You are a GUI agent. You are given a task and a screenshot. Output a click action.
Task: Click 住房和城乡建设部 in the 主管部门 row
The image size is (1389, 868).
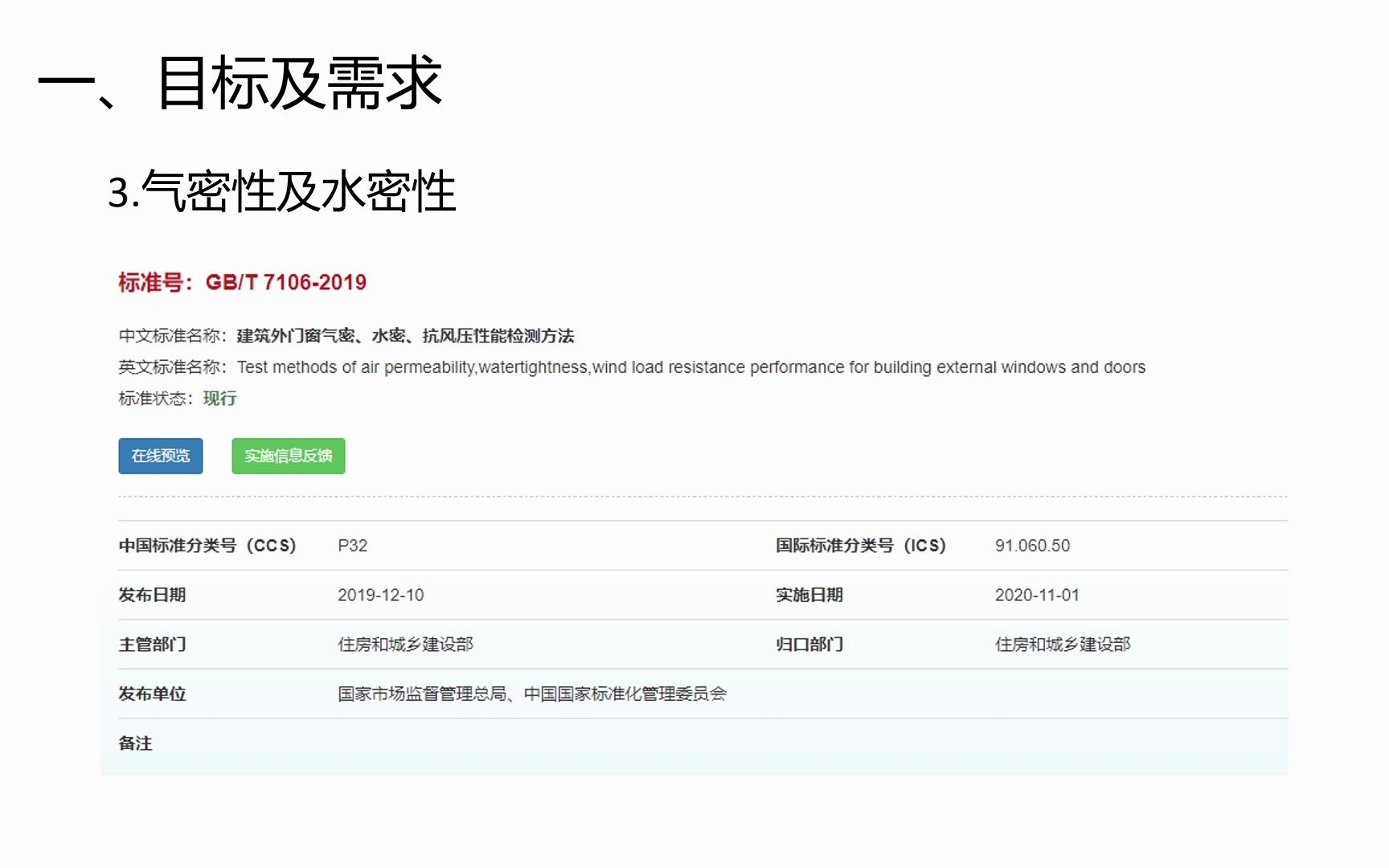[x=405, y=645]
